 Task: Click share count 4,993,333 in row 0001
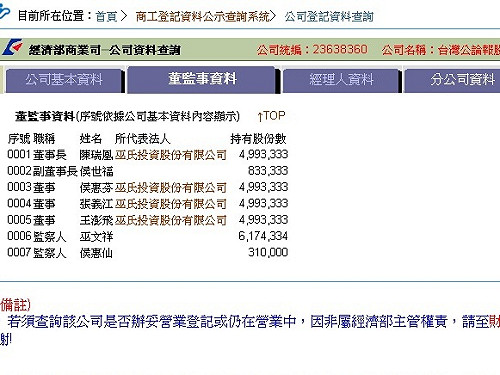[x=263, y=154]
